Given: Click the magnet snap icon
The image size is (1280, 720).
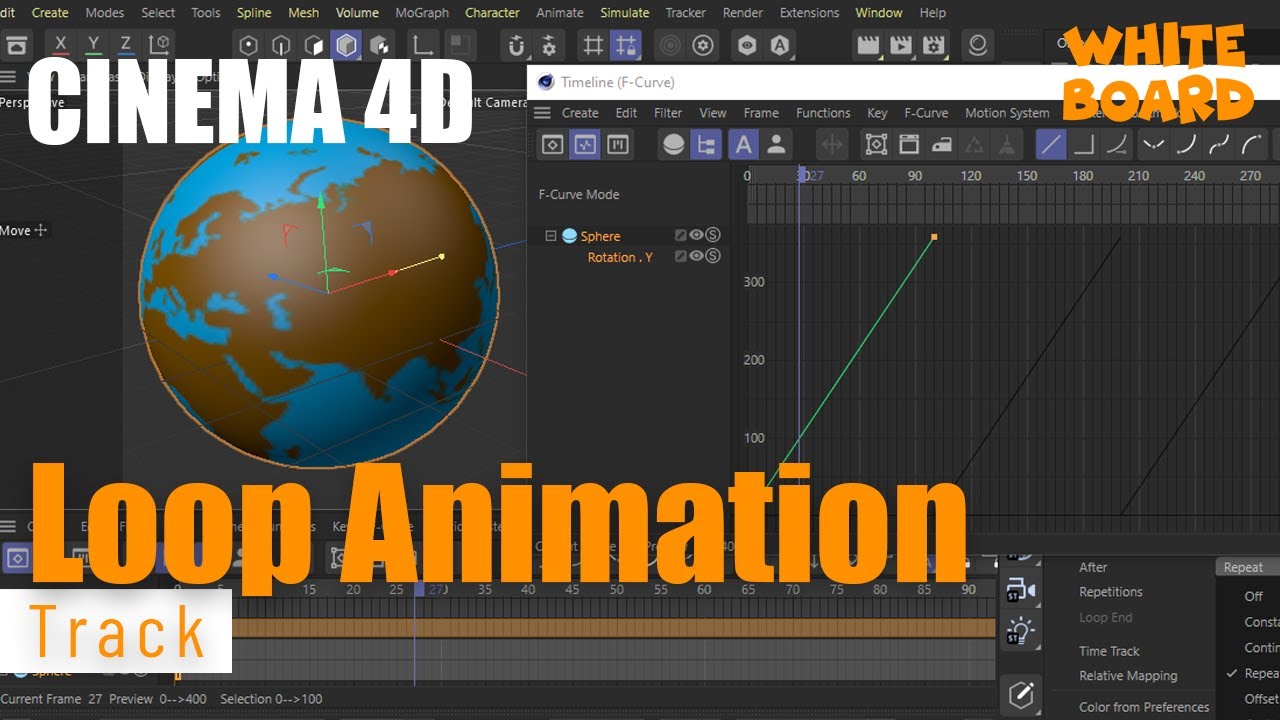Looking at the screenshot, I should point(516,45).
